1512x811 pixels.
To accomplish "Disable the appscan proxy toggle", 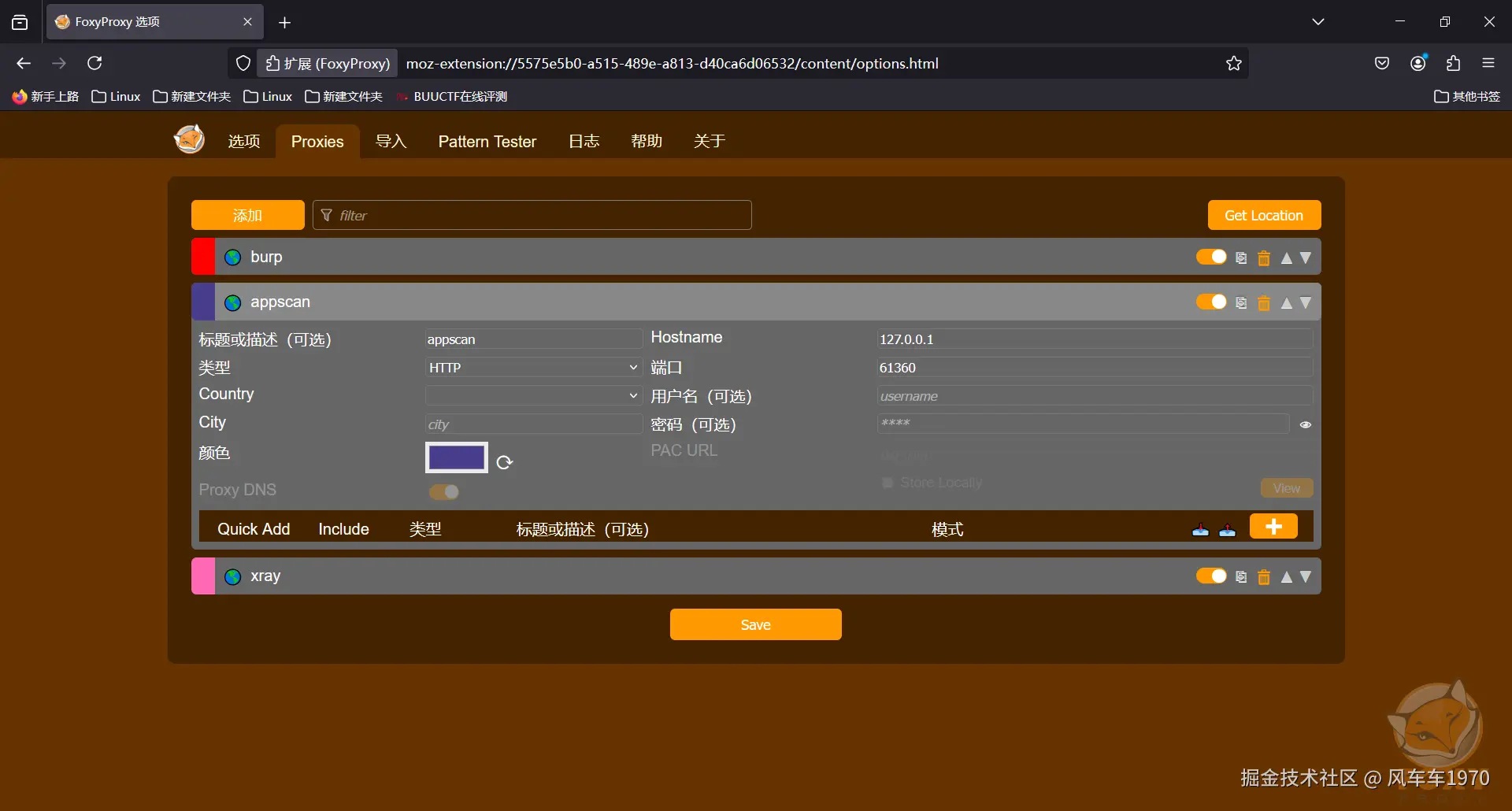I will [x=1211, y=302].
